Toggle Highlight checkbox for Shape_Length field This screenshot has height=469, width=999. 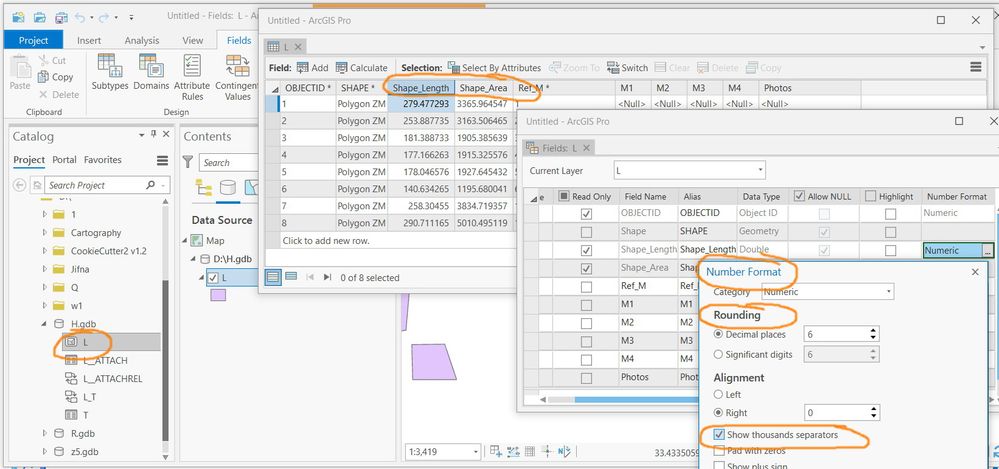(x=890, y=250)
